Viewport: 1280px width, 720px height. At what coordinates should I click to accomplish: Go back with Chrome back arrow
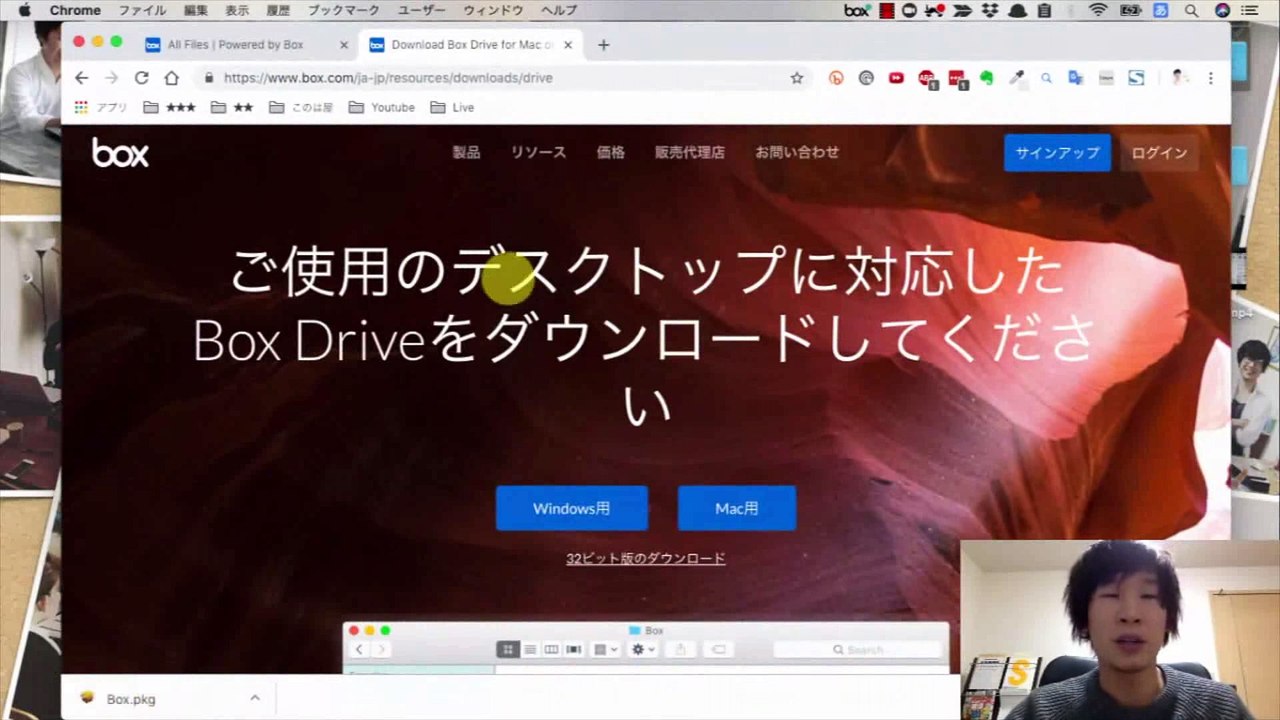(x=82, y=78)
